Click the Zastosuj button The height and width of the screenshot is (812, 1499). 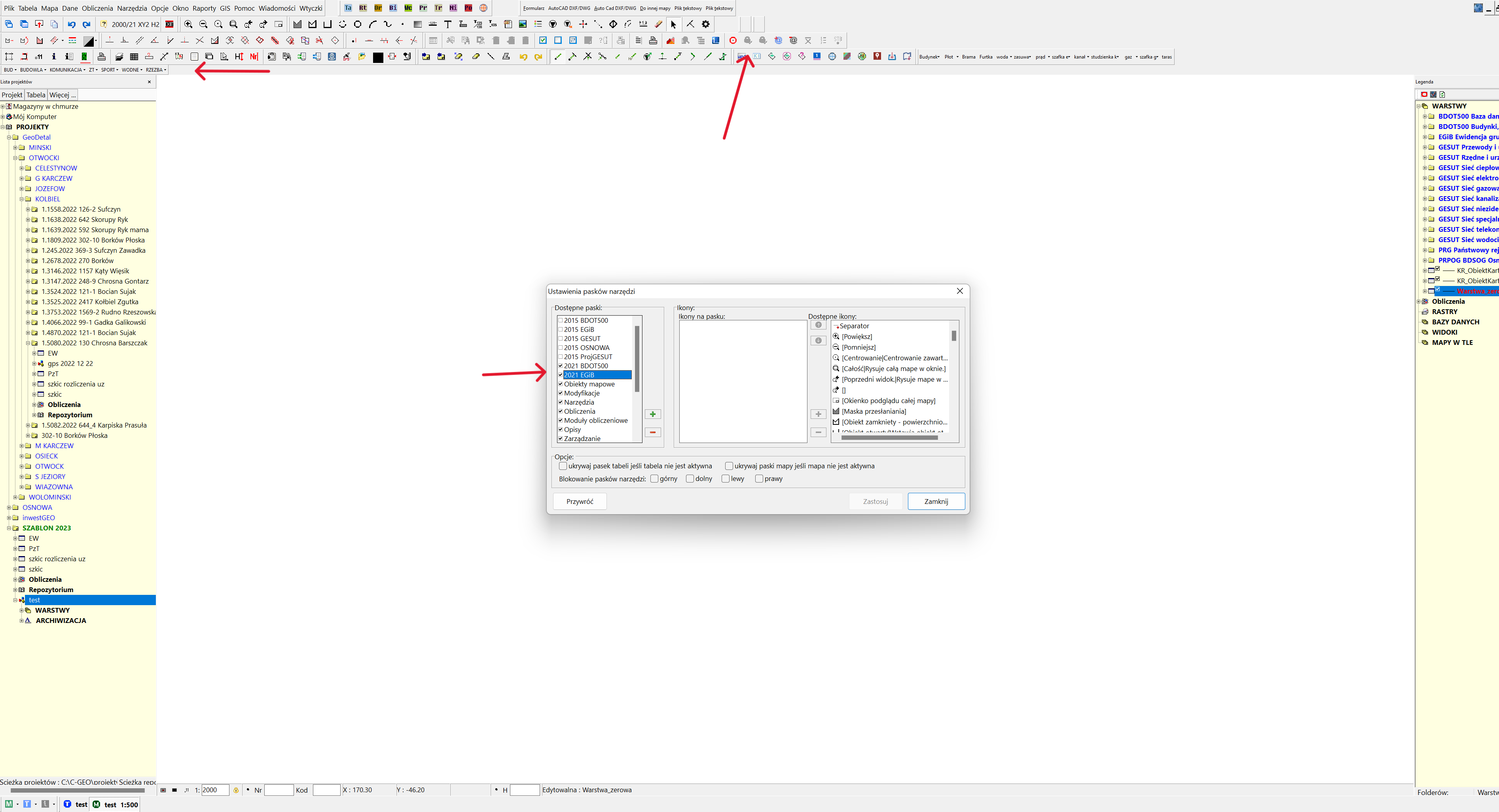(875, 502)
